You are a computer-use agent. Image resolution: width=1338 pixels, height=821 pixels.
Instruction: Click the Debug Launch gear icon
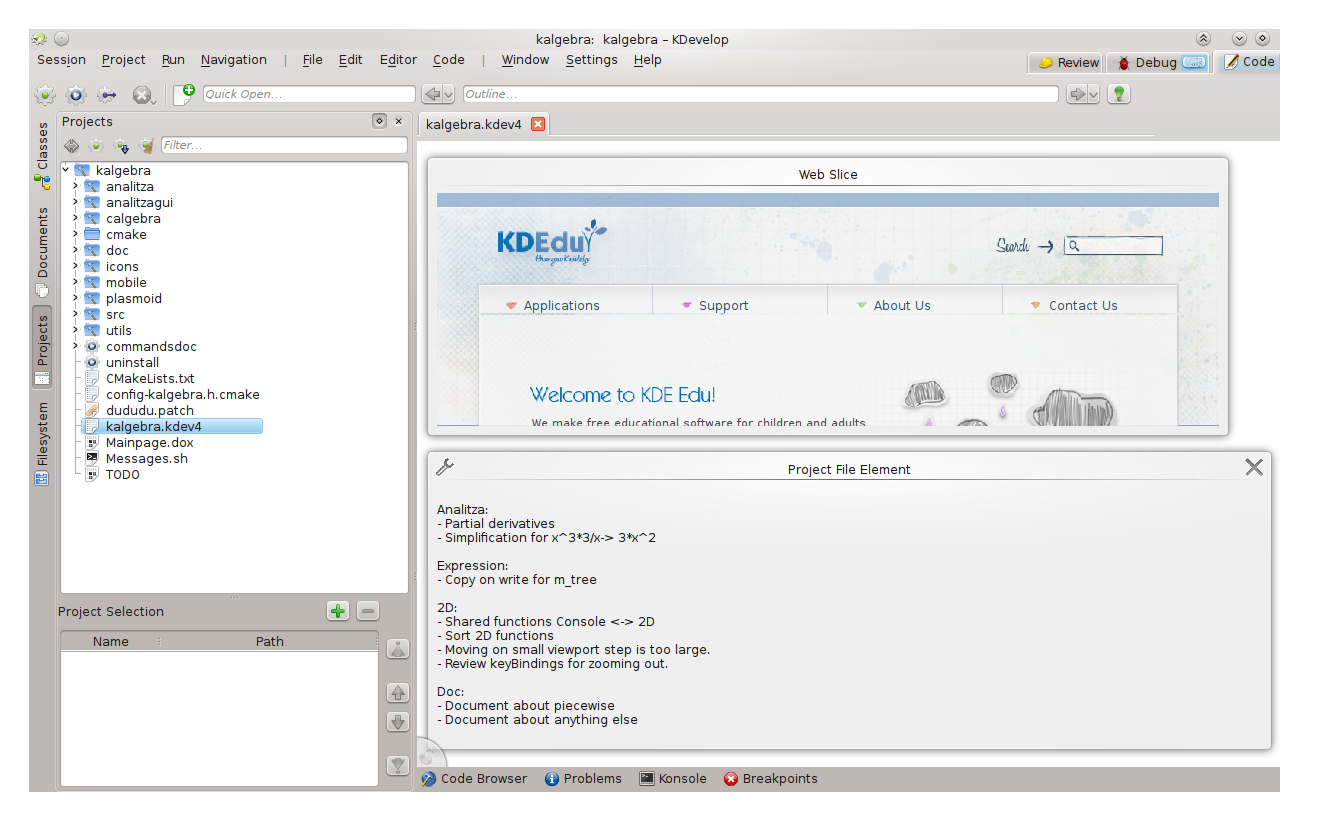107,95
